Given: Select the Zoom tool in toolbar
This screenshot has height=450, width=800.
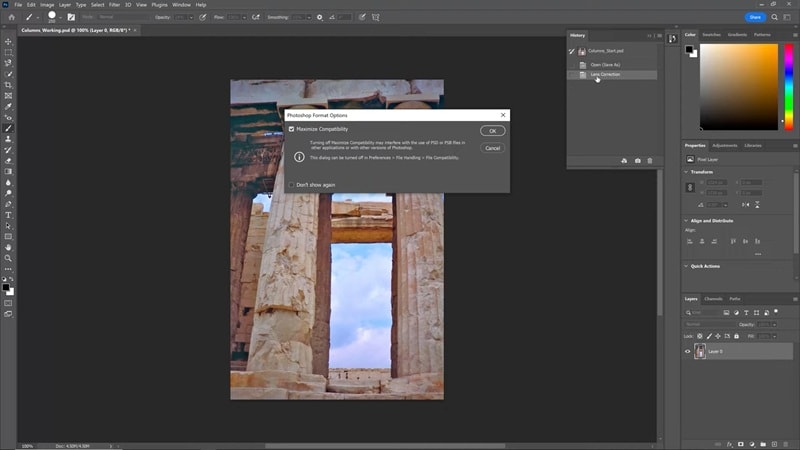Looking at the screenshot, I should point(8,258).
